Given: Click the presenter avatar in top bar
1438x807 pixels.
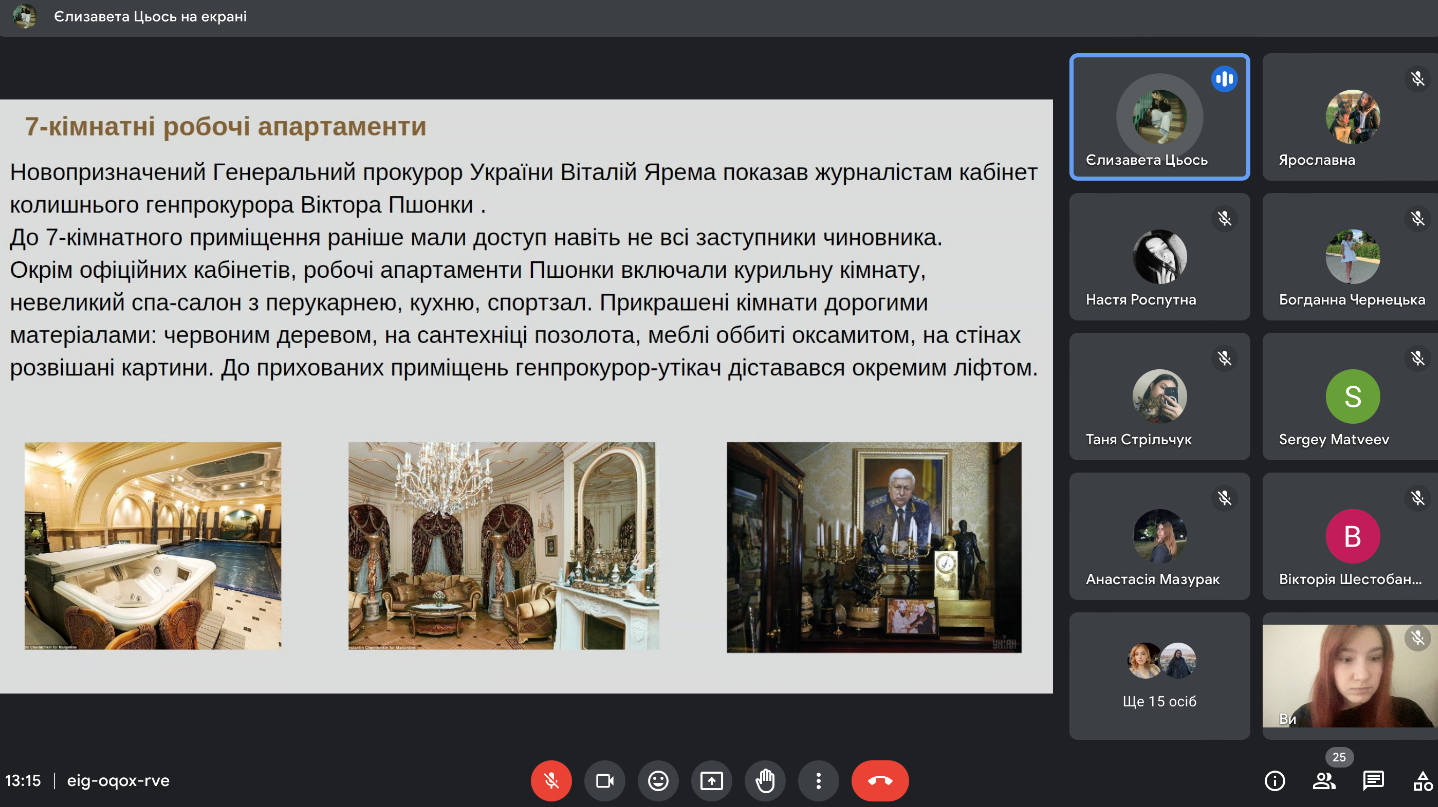Looking at the screenshot, I should pos(25,16).
